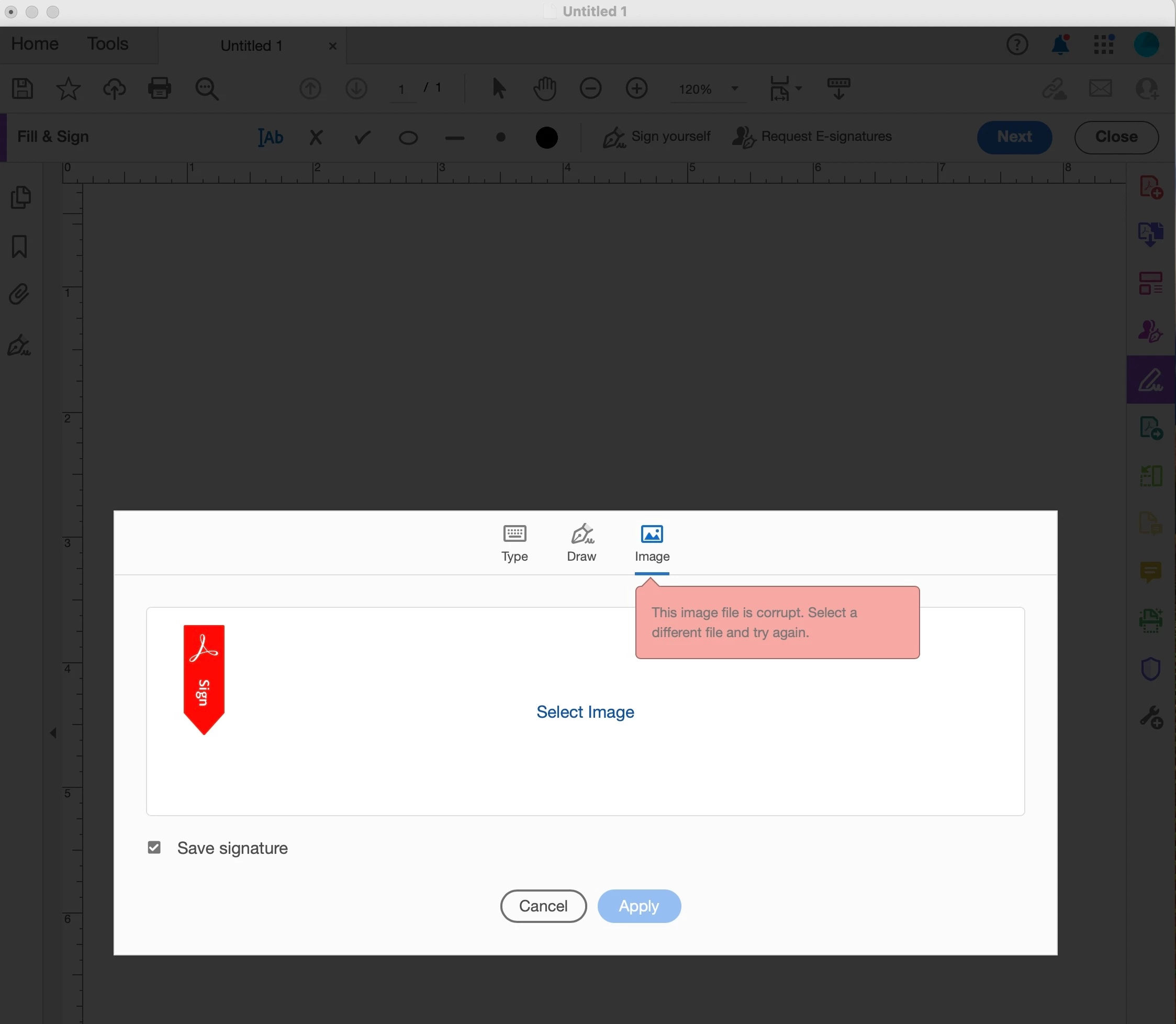Click the Select Image link

coord(585,712)
